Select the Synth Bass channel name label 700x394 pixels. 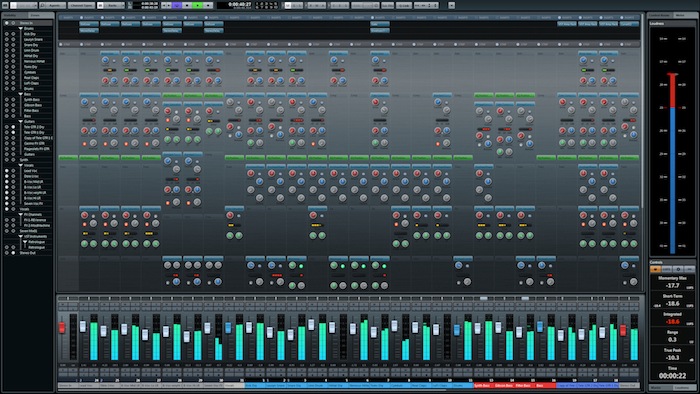tap(483, 386)
